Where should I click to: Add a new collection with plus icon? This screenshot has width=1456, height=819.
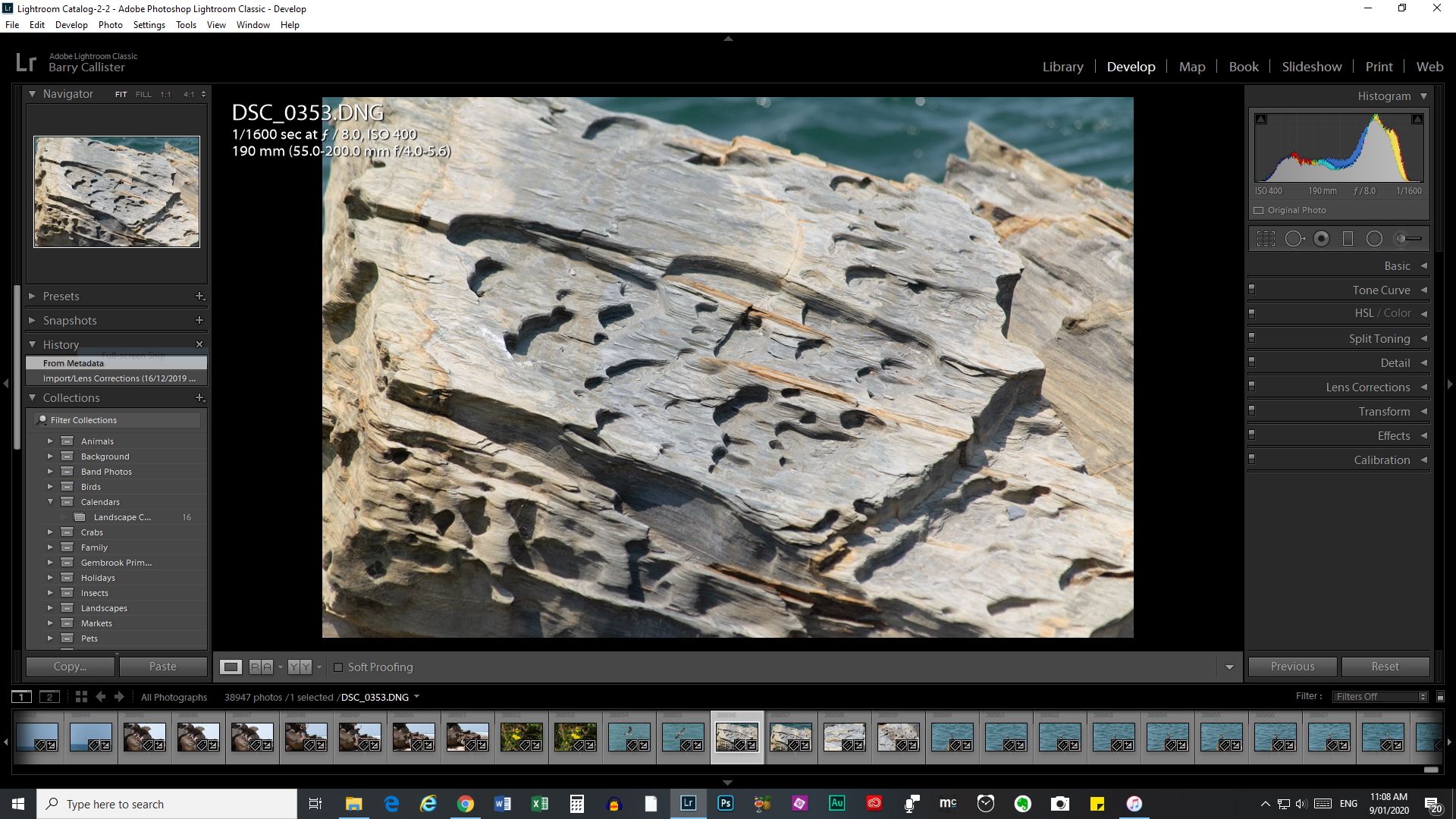tap(199, 398)
